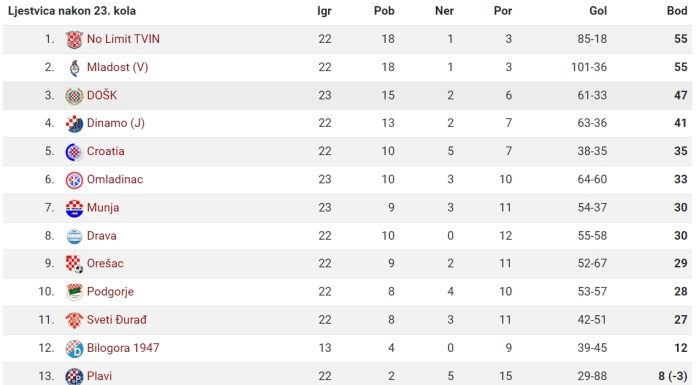Click the Podgorje club logo
The height and width of the screenshot is (385, 696).
point(74,292)
